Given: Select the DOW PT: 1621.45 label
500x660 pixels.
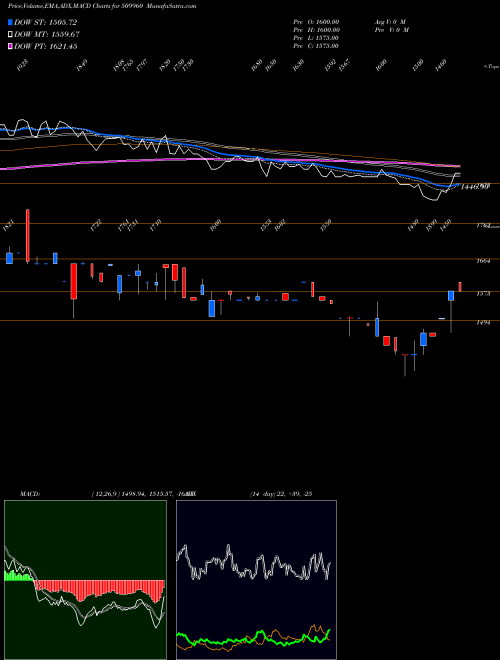Looking at the screenshot, I should (45, 46).
